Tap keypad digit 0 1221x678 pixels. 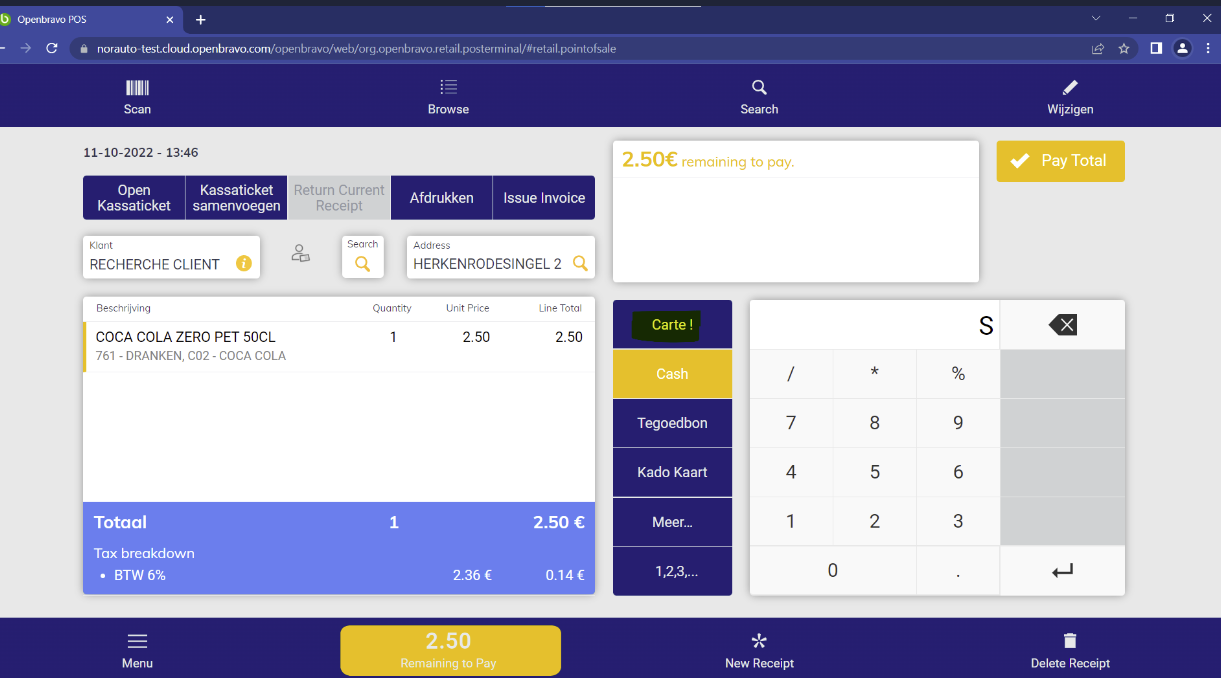833,571
